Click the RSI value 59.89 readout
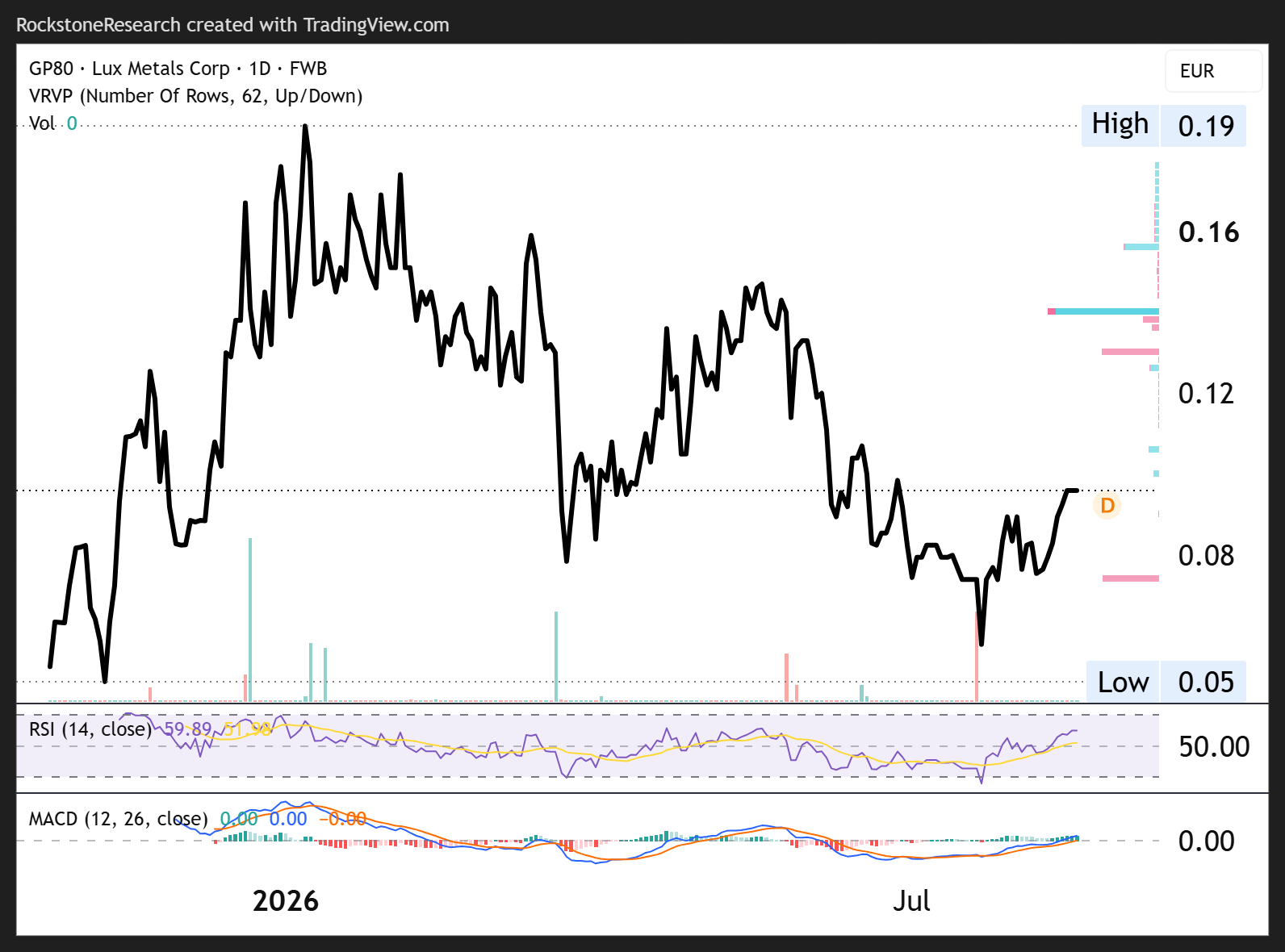 (x=188, y=729)
